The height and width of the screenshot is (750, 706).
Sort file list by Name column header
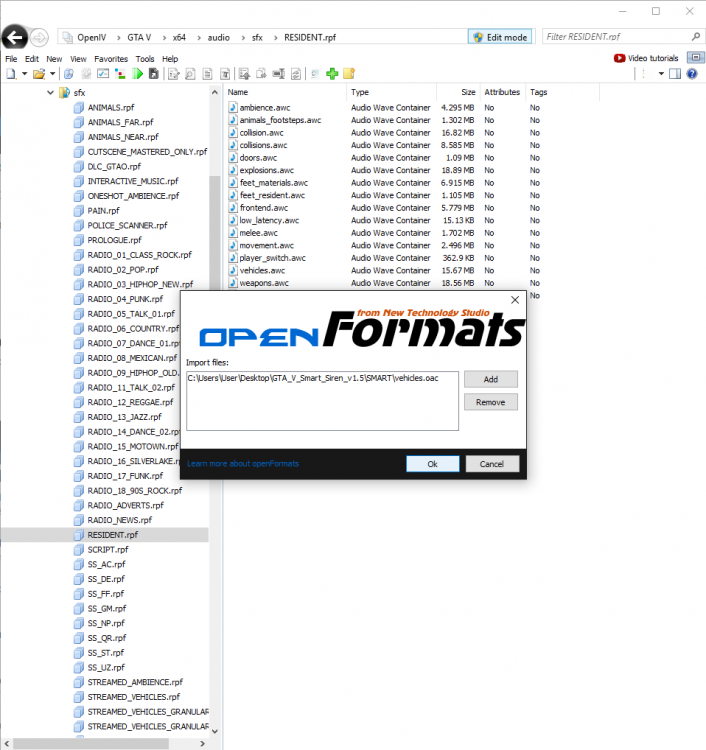point(285,92)
